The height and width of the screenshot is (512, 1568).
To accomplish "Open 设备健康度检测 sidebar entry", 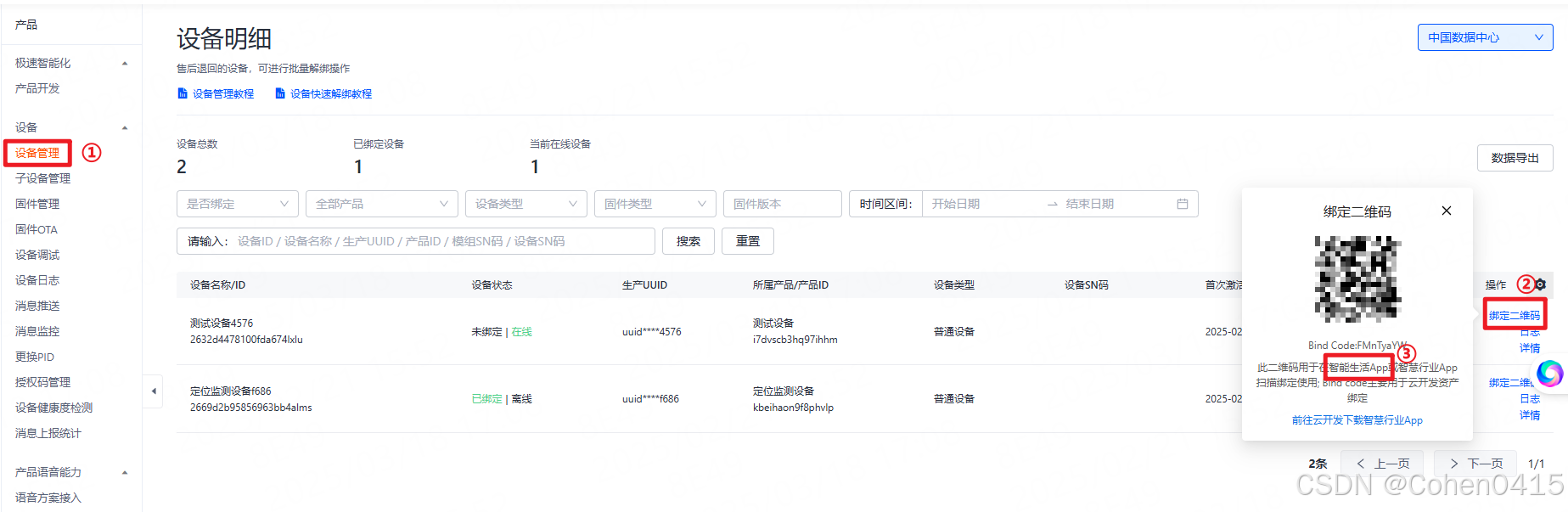I will [x=53, y=408].
